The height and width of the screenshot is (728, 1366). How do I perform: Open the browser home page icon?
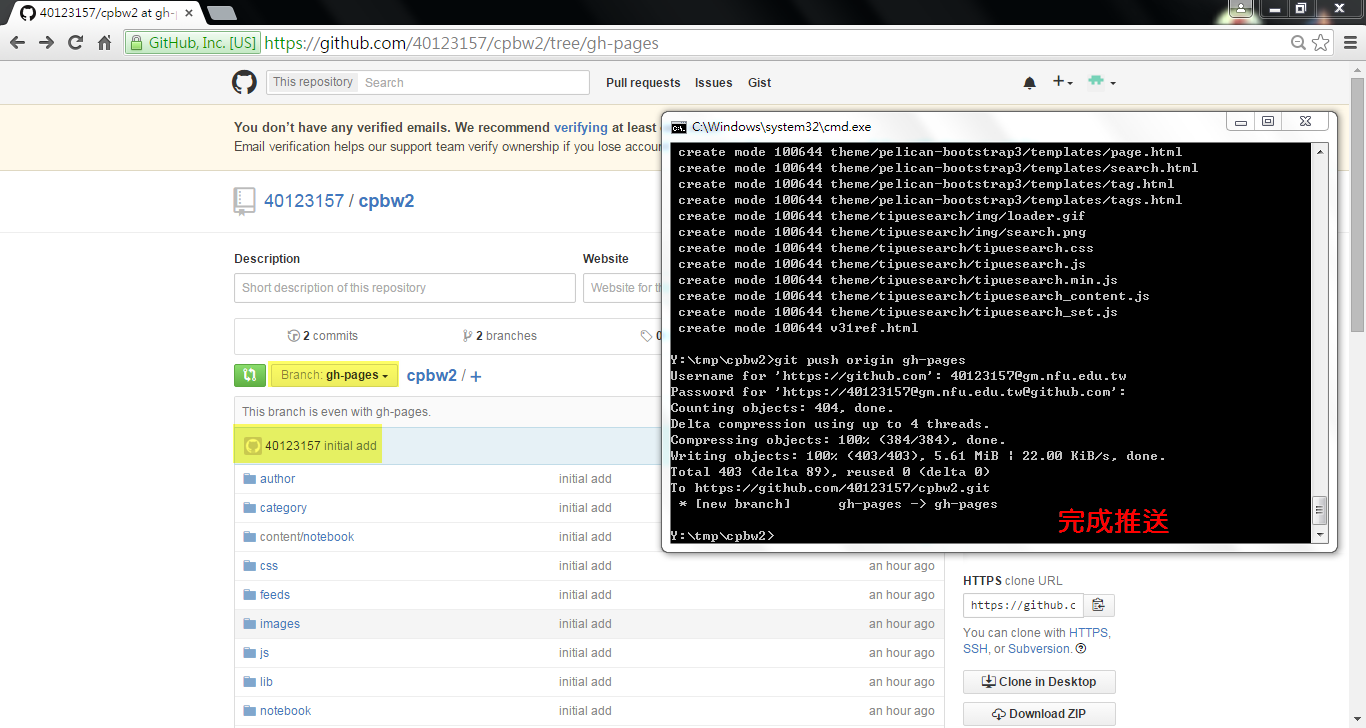(x=104, y=43)
